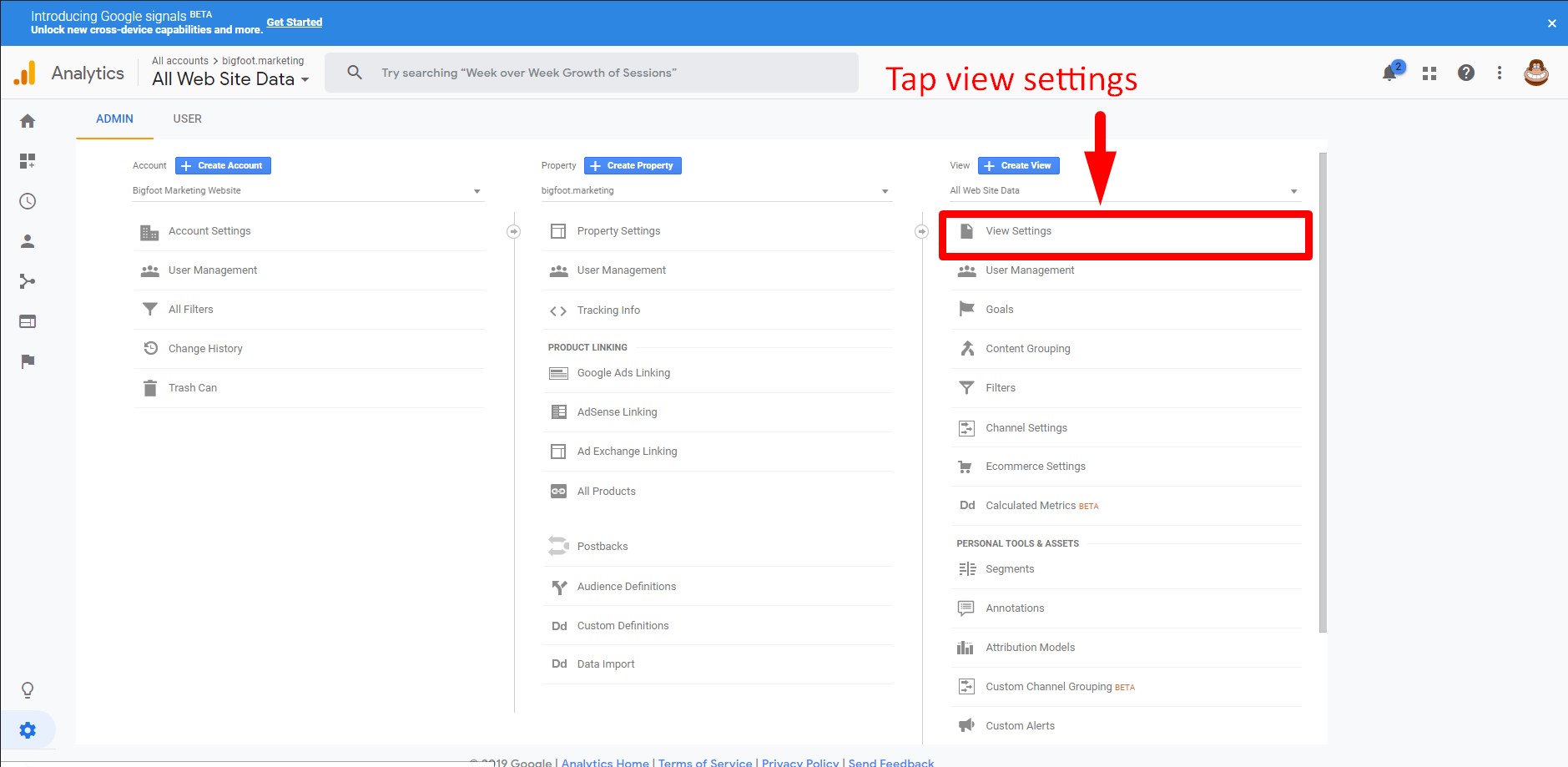Open the Home icon in sidebar
Image resolution: width=1568 pixels, height=767 pixels.
point(28,120)
